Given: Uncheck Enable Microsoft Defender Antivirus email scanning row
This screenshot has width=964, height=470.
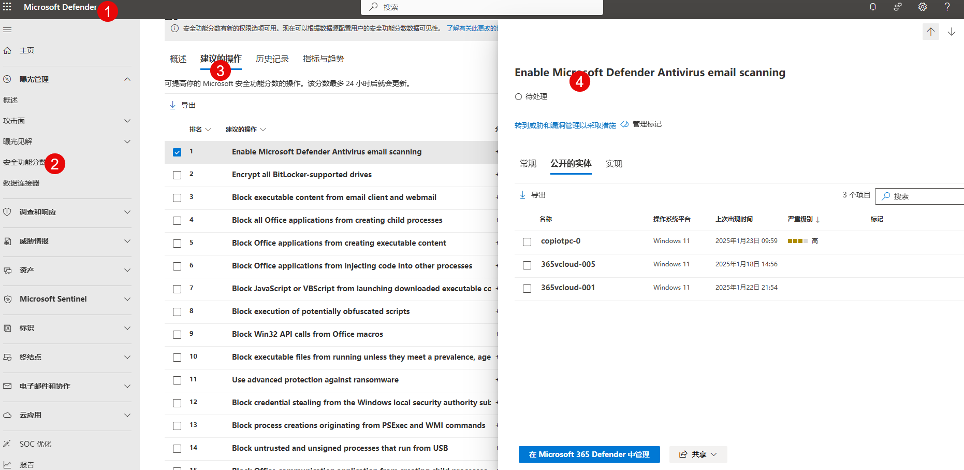Looking at the screenshot, I should tap(177, 152).
